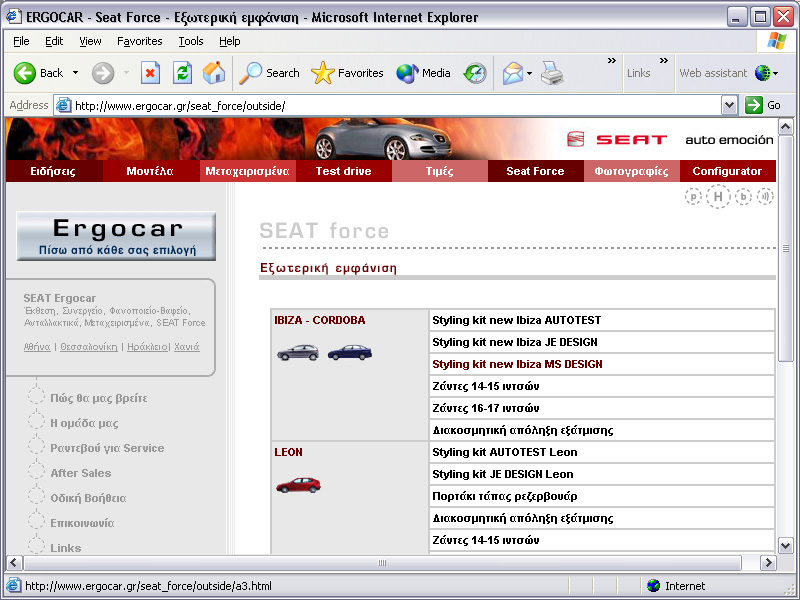Click the Forward arrow button
This screenshot has height=600, width=800.
(103, 73)
